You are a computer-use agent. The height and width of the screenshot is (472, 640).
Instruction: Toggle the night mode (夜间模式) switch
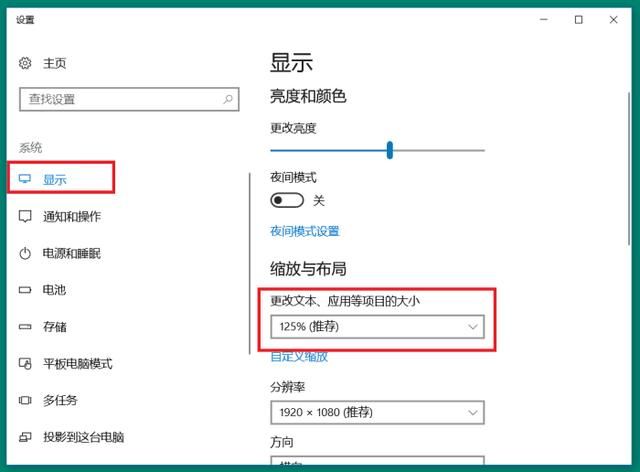point(287,200)
